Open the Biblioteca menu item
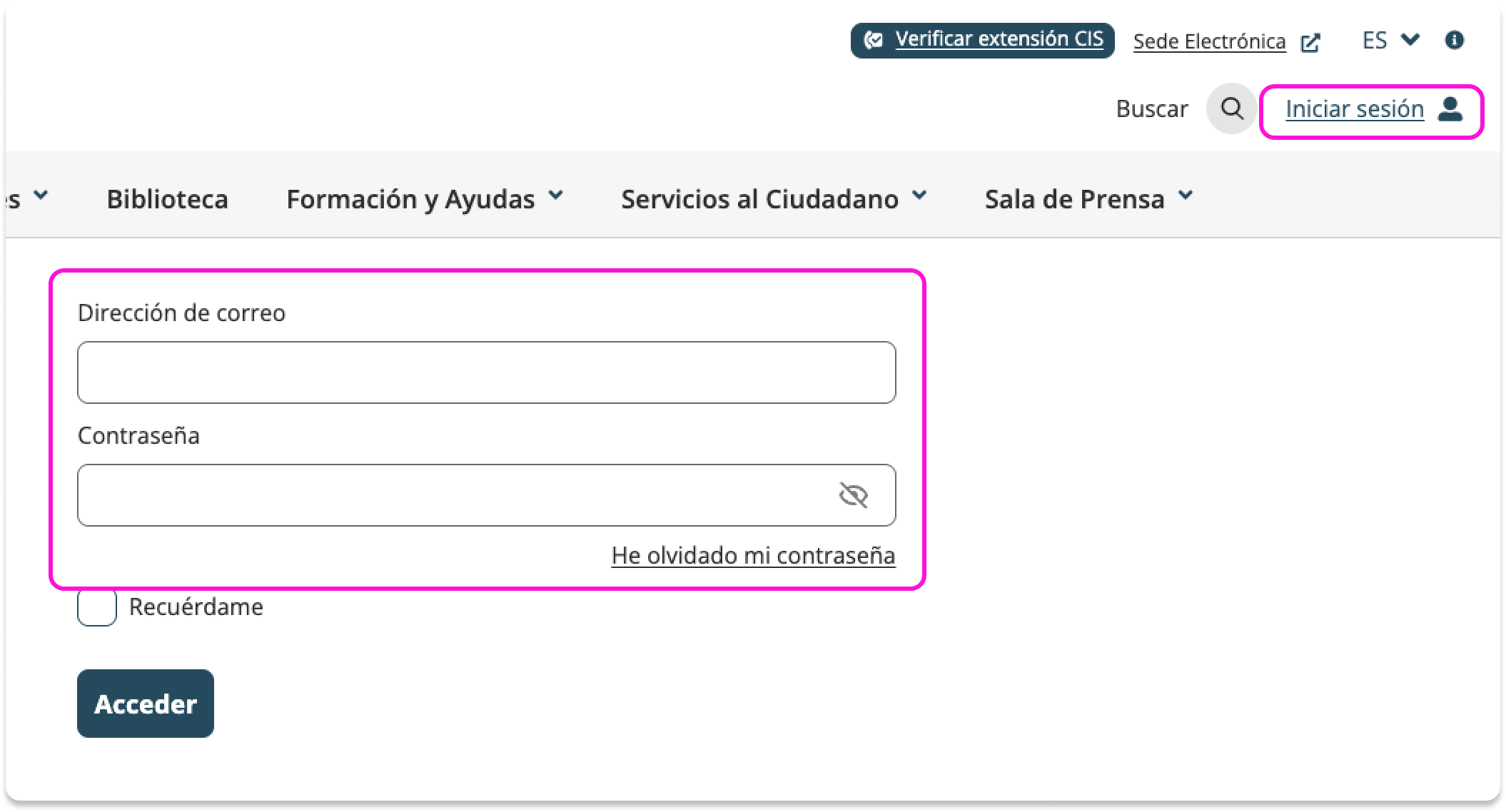This screenshot has width=1506, height=812. click(x=167, y=198)
